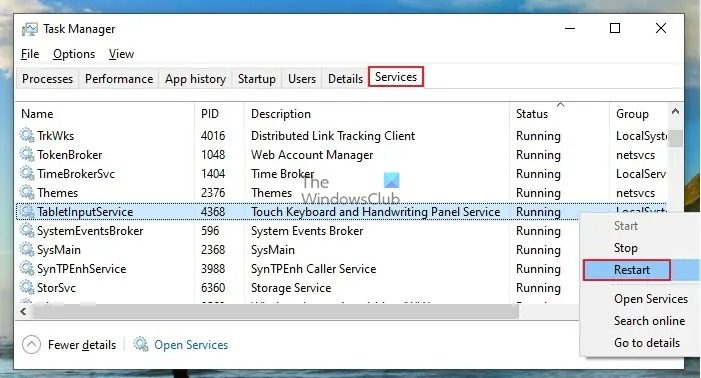Viewport: 701px width, 378px height.
Task: Choose Go to details in context menu
Action: (x=647, y=343)
